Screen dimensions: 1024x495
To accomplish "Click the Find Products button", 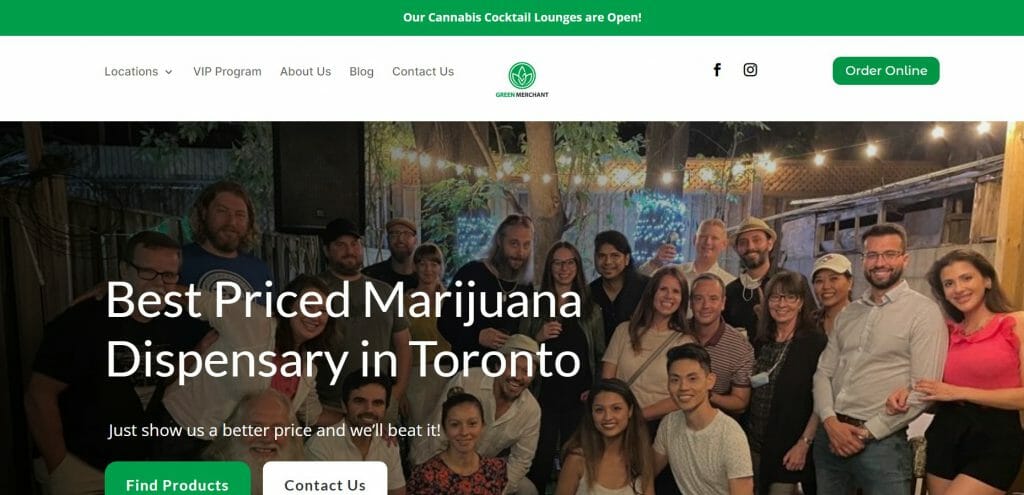I will point(178,482).
